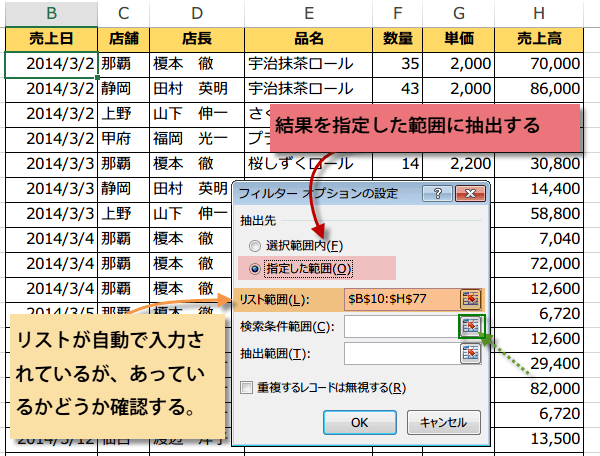Viewport: 600px width, 456px height.
Task: Select sales cell showing 72,000
Action: (x=539, y=264)
